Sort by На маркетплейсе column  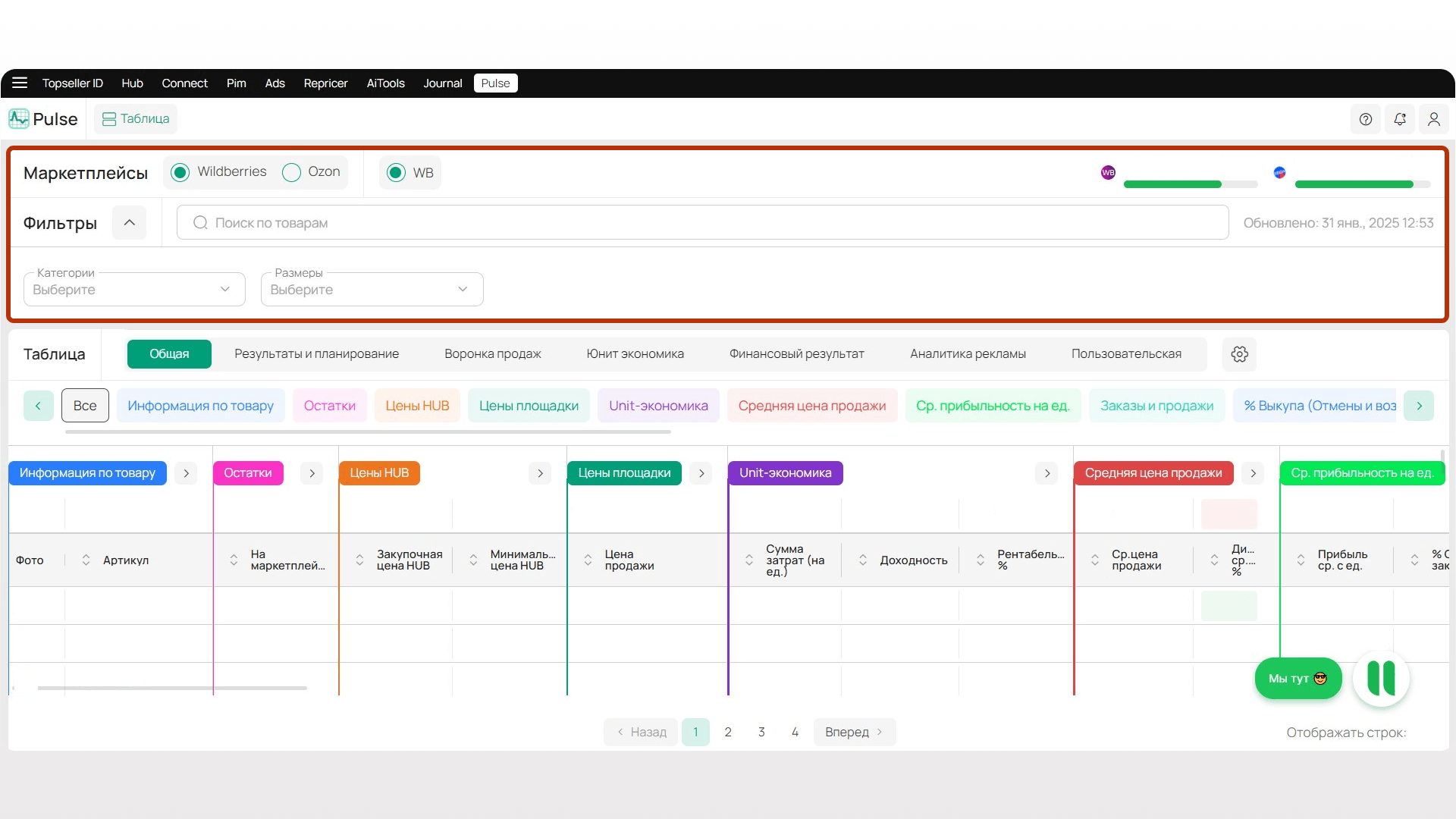tap(234, 560)
